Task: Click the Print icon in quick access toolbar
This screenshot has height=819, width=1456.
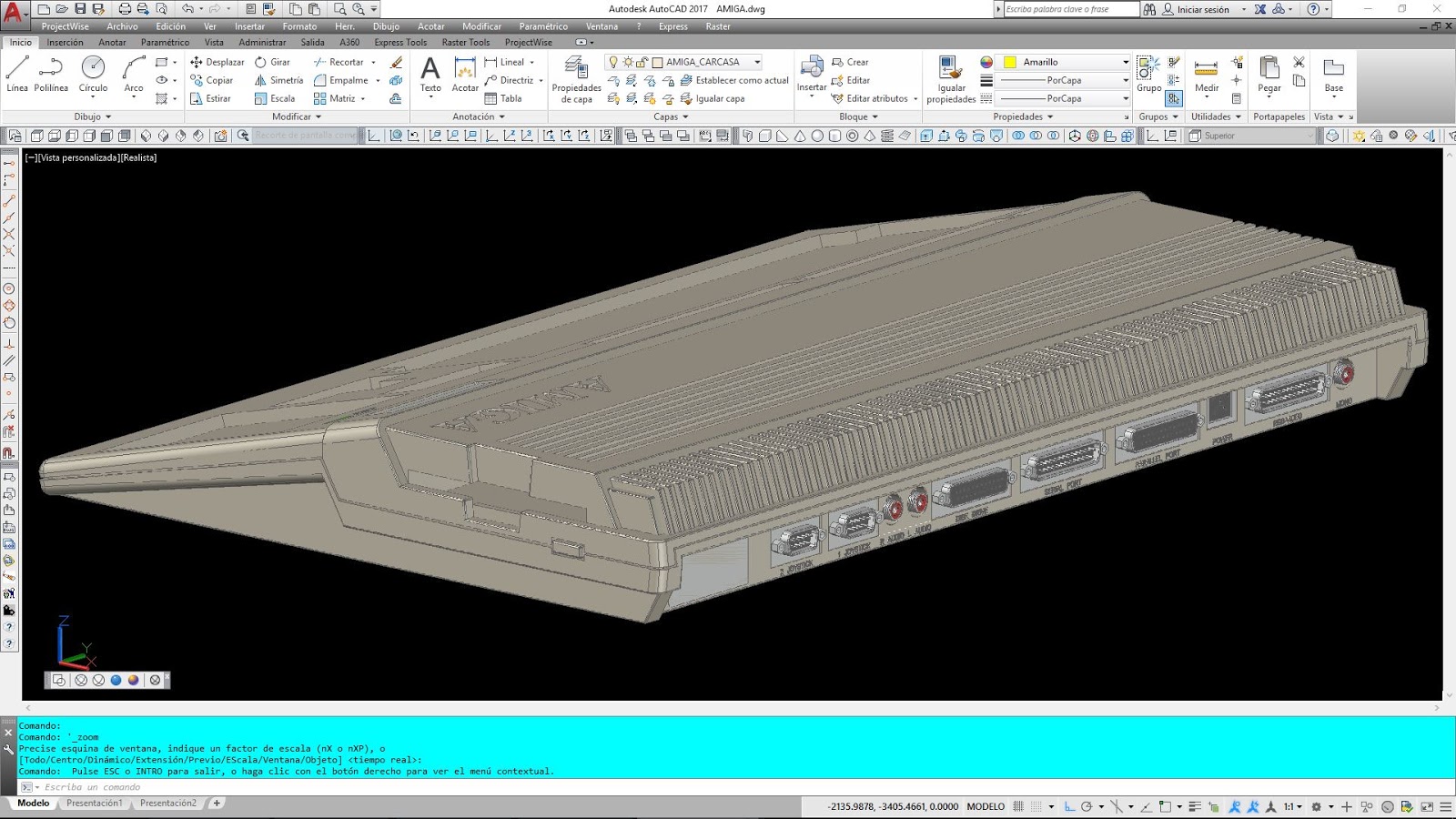Action: pyautogui.click(x=125, y=9)
